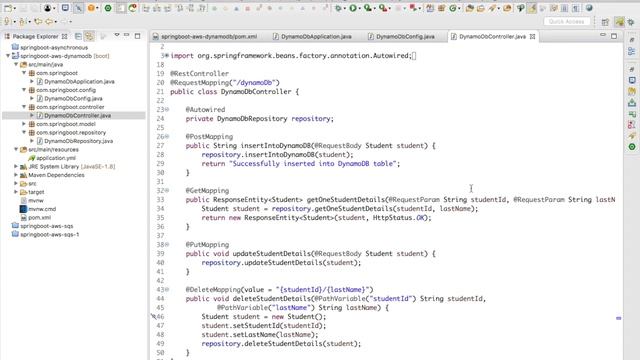Click Back navigation yellow arrow

coord(49,21)
